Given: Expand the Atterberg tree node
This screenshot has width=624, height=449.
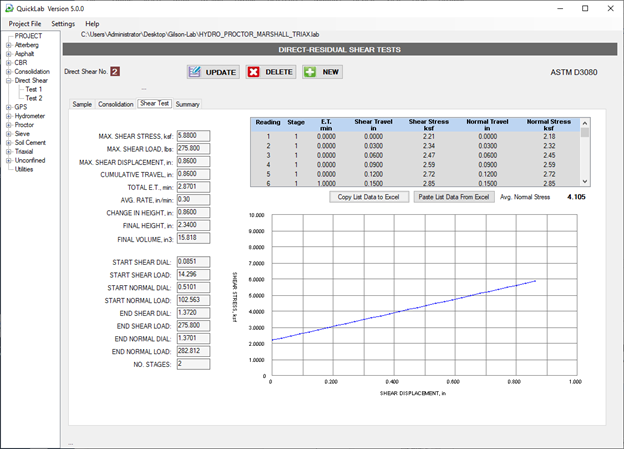Looking at the screenshot, I should [8, 45].
